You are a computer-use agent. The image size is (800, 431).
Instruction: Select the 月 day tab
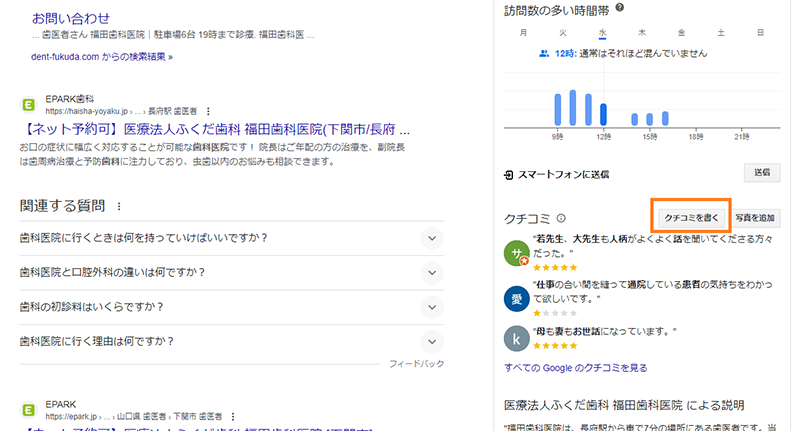(523, 33)
